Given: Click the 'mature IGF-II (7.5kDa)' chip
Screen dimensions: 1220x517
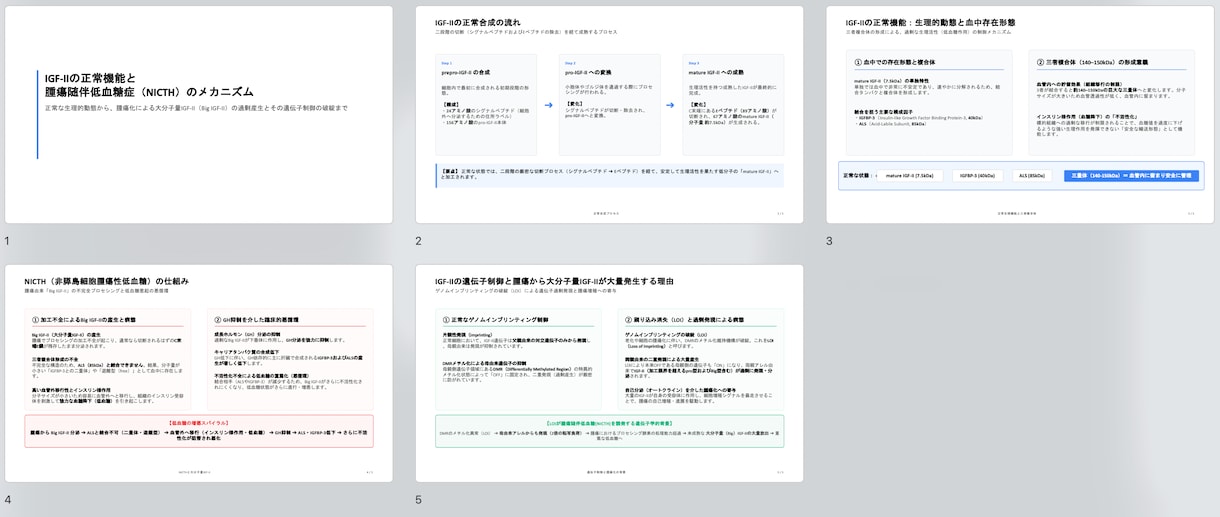Looking at the screenshot, I should 910,176.
